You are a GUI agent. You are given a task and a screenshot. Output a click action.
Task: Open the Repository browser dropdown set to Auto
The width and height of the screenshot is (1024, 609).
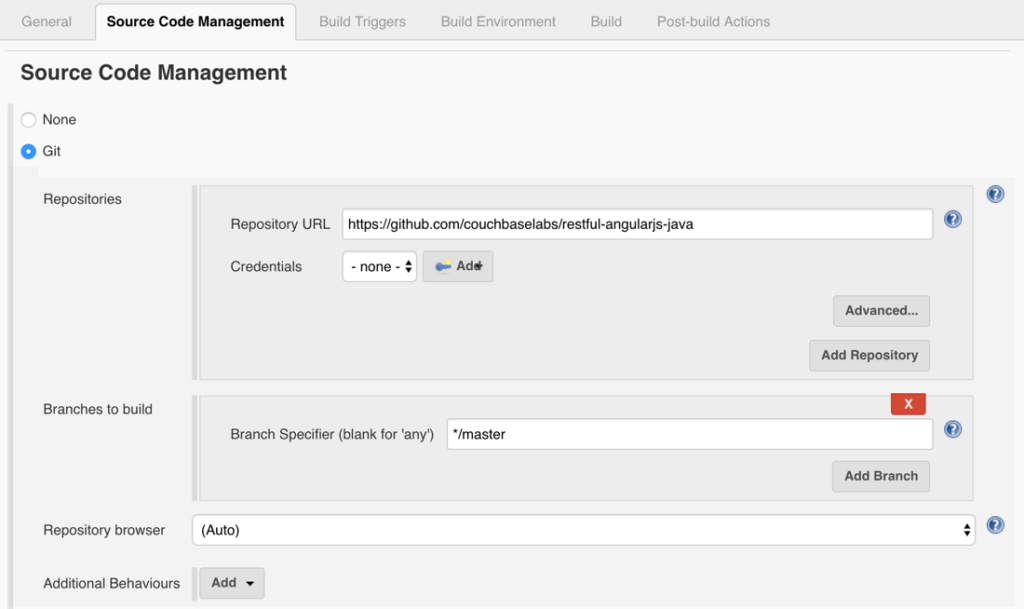[x=583, y=530]
